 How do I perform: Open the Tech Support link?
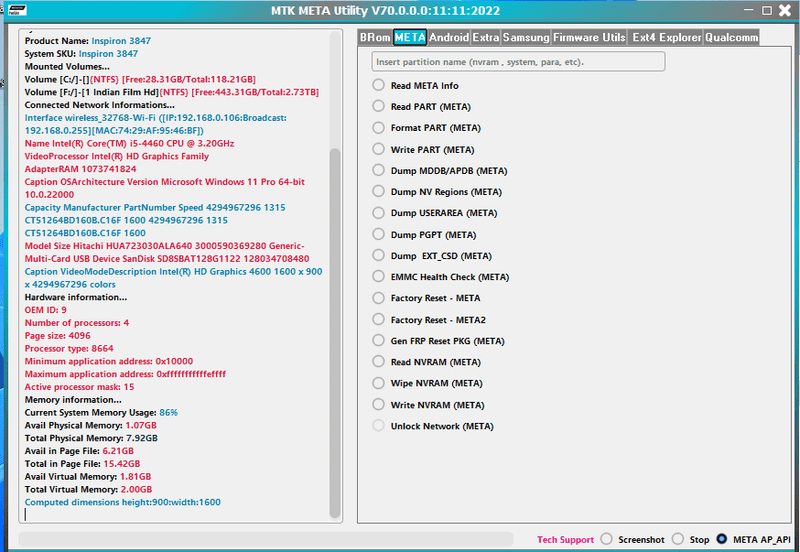click(x=565, y=539)
